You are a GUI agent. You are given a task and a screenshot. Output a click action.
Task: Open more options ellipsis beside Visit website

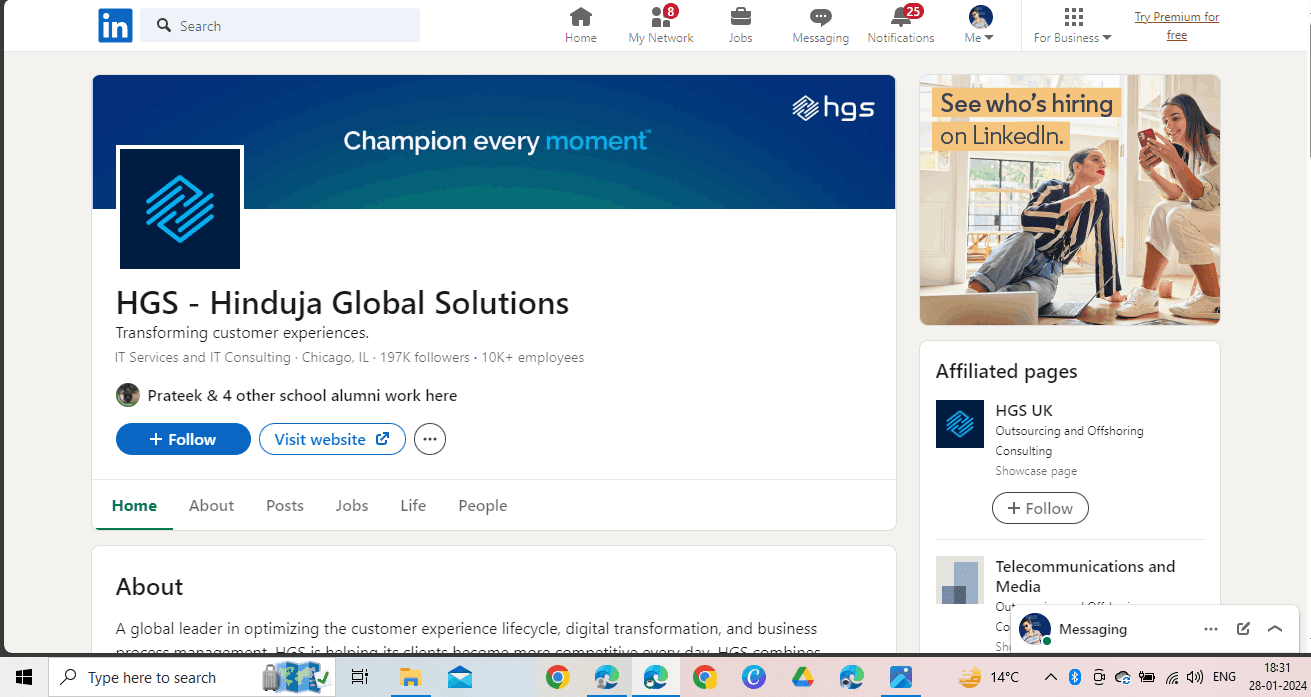[x=429, y=439]
